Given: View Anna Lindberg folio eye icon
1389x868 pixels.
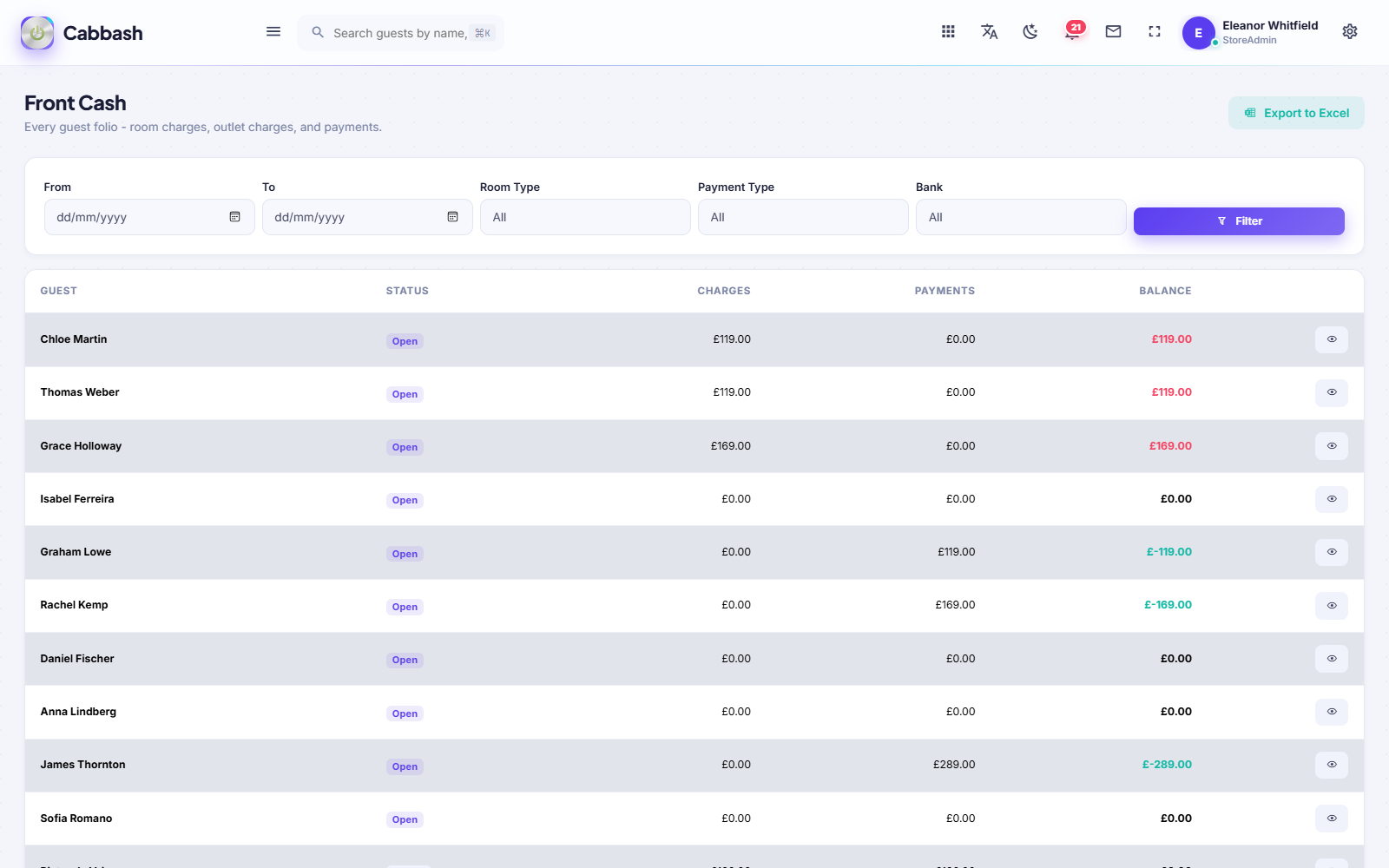Looking at the screenshot, I should (x=1332, y=712).
